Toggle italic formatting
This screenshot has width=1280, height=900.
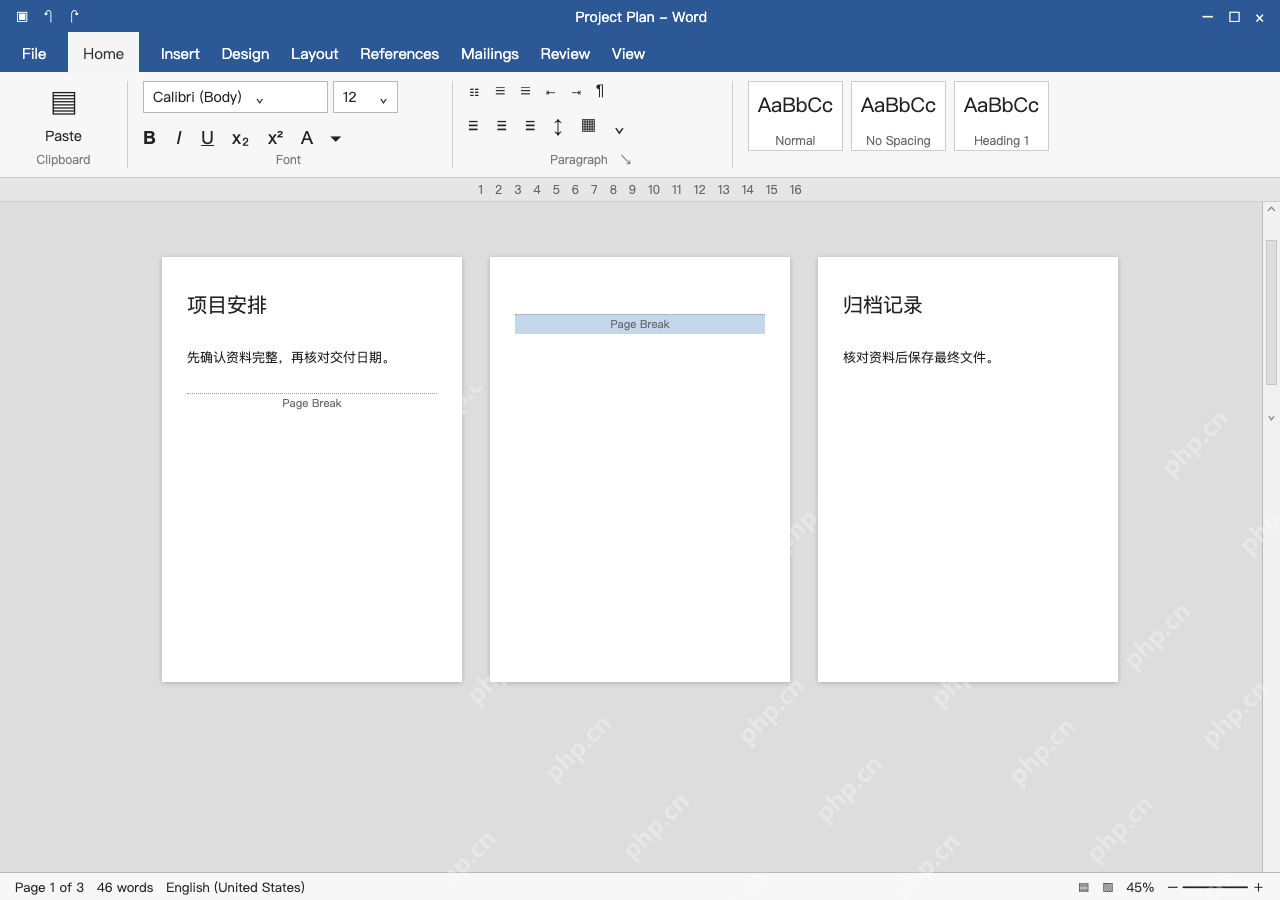point(179,138)
